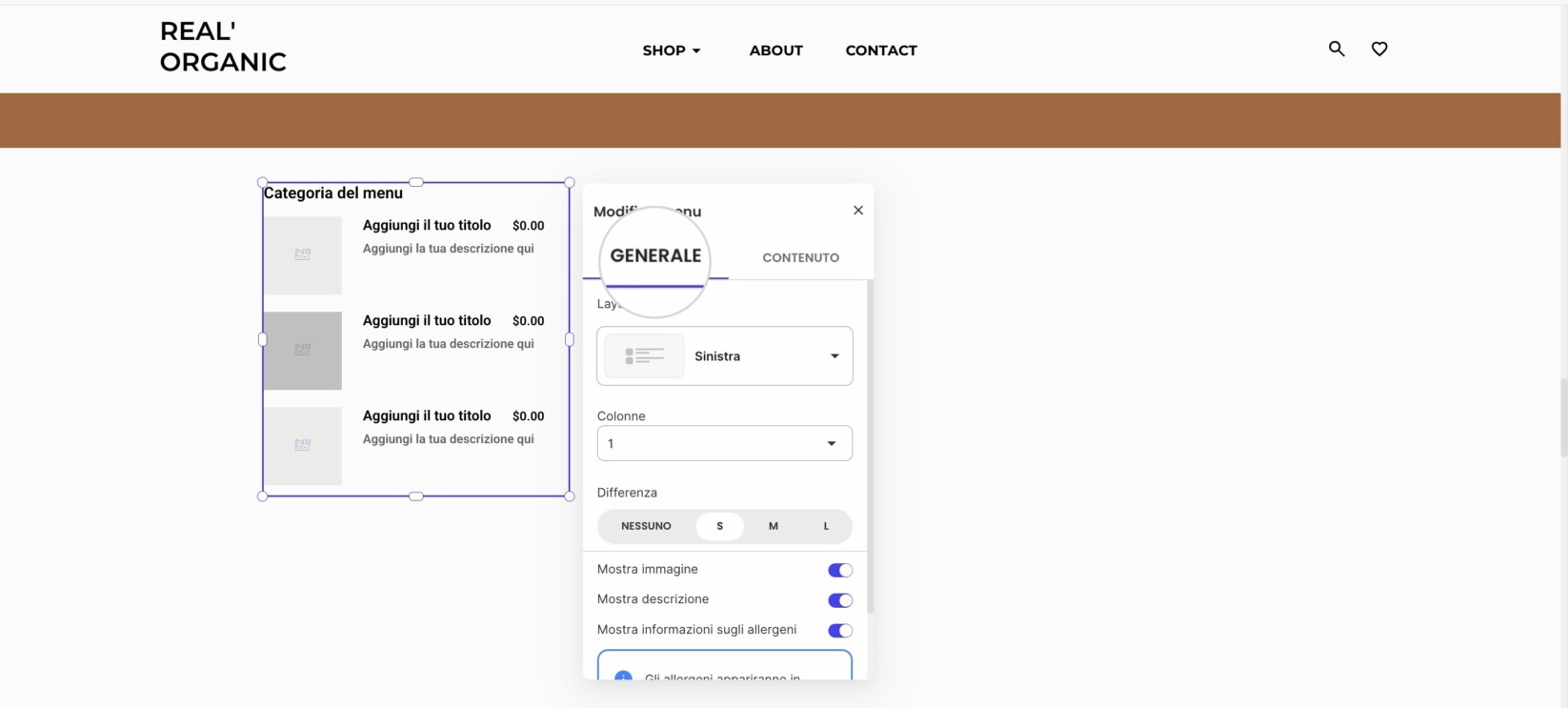Disable Mostra informazioni sugli allergeni switch

[x=840, y=631]
